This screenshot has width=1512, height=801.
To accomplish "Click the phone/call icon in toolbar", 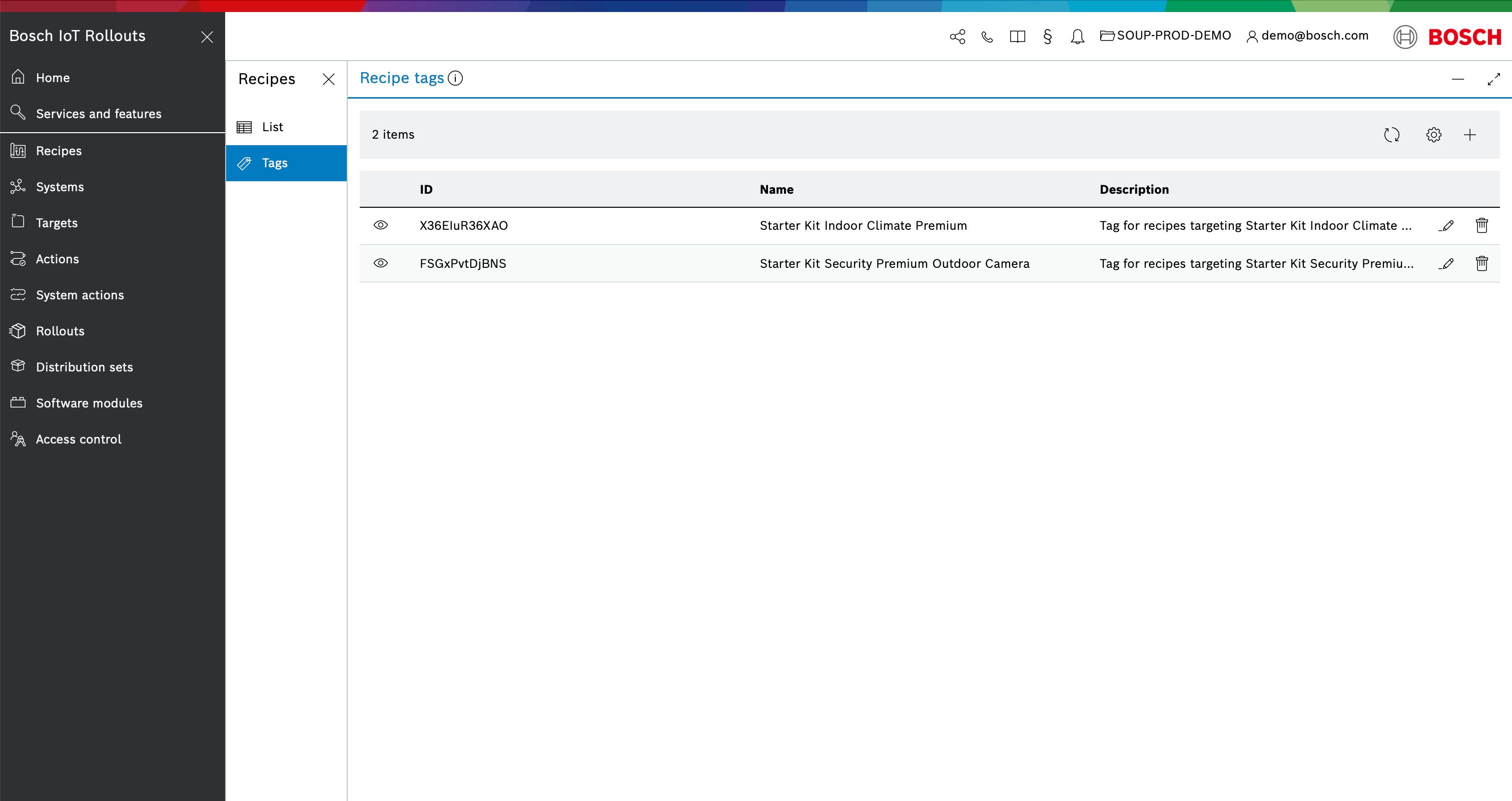I will (x=987, y=36).
